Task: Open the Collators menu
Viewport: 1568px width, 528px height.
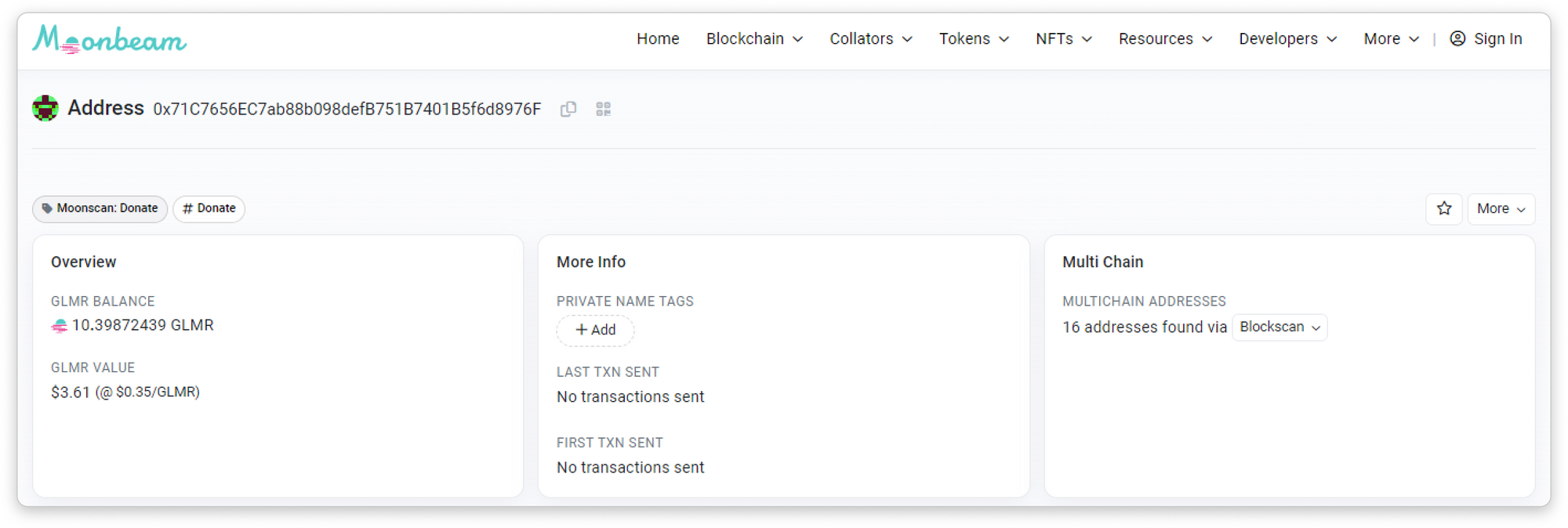Action: (x=871, y=38)
